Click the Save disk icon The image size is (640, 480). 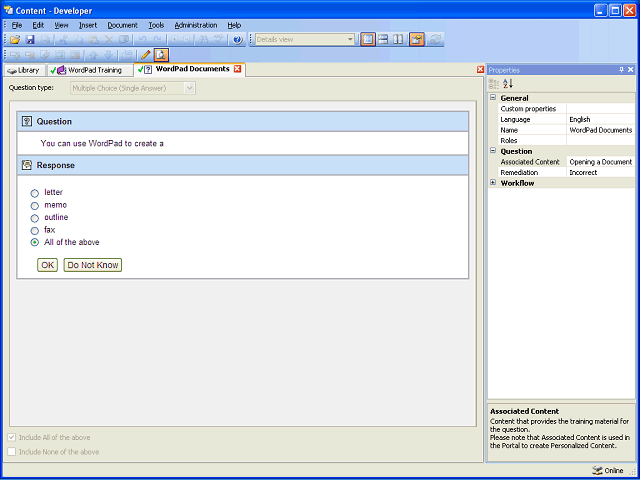point(30,40)
